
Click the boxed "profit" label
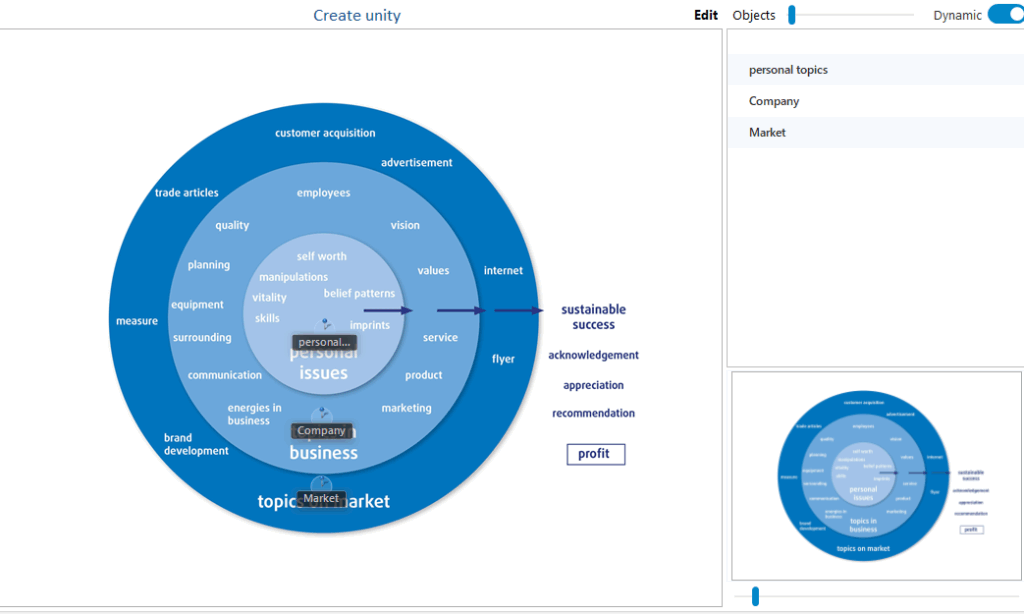[595, 454]
